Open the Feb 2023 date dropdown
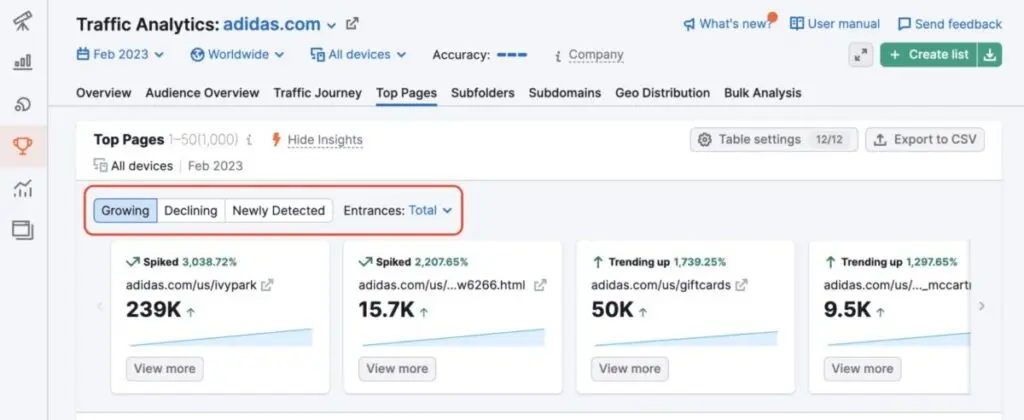 (120, 55)
